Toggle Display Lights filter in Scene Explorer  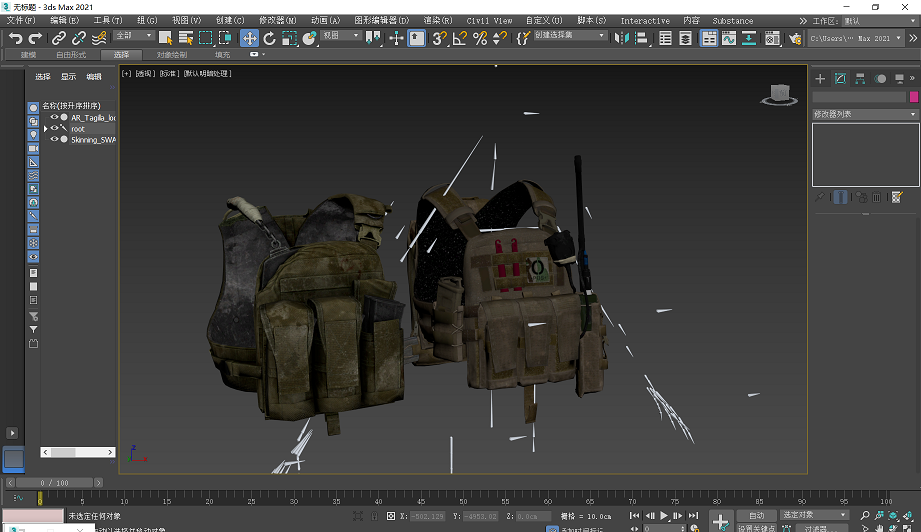[33, 134]
